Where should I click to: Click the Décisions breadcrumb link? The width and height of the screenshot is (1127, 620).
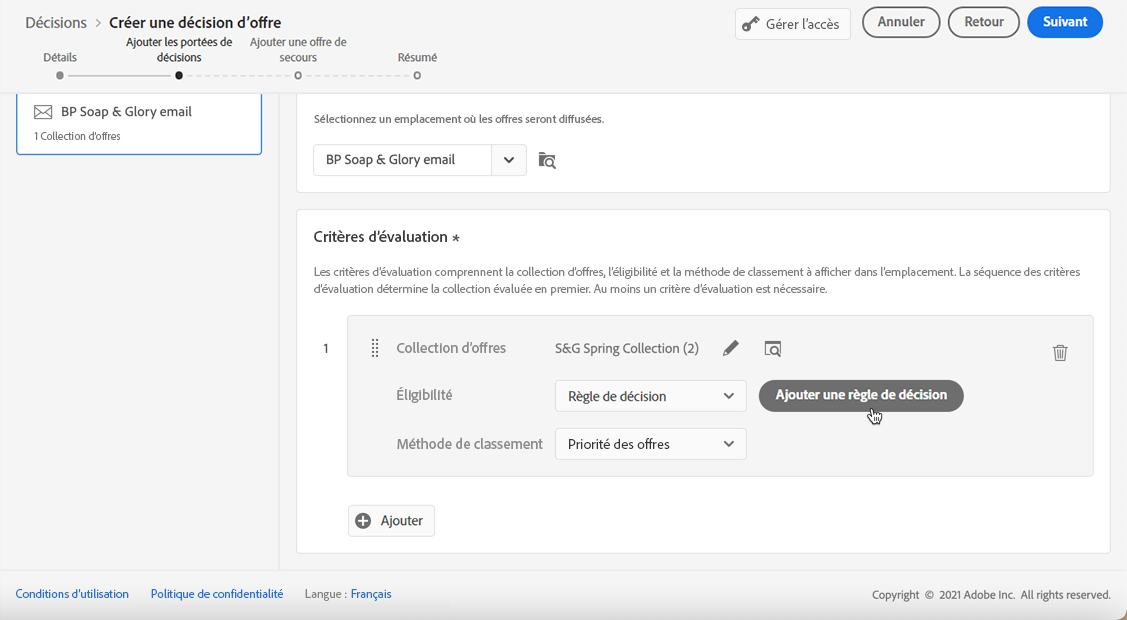coord(56,22)
